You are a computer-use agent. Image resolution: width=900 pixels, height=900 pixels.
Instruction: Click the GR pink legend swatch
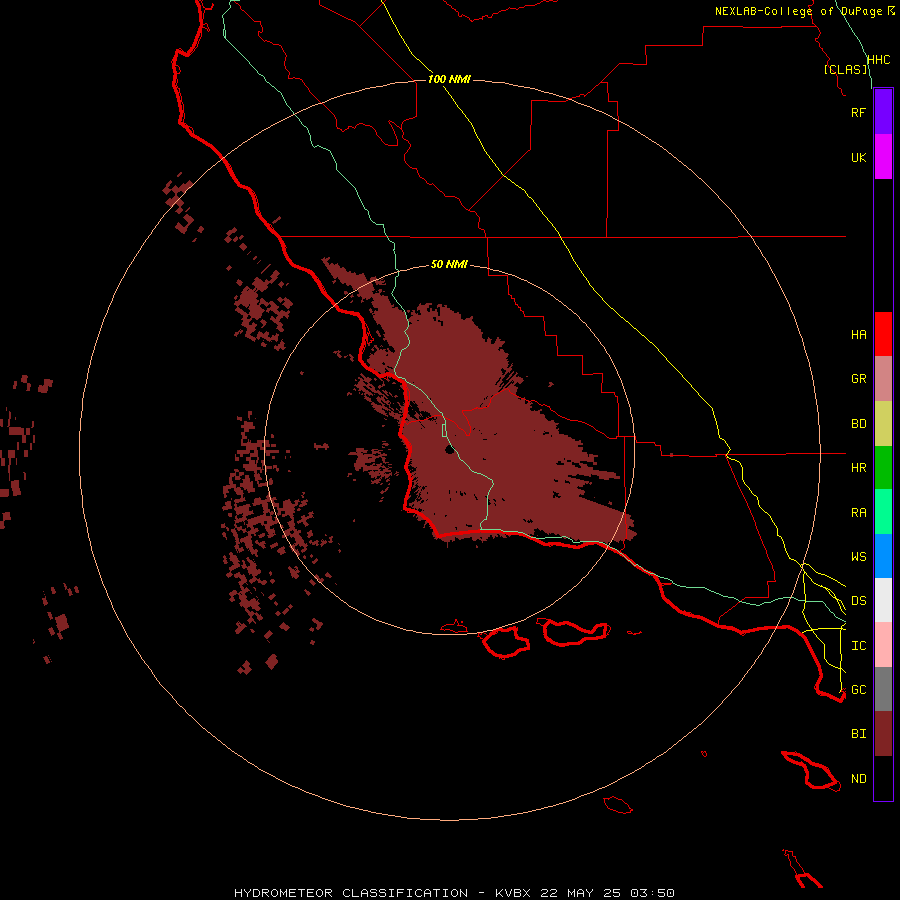(x=883, y=379)
